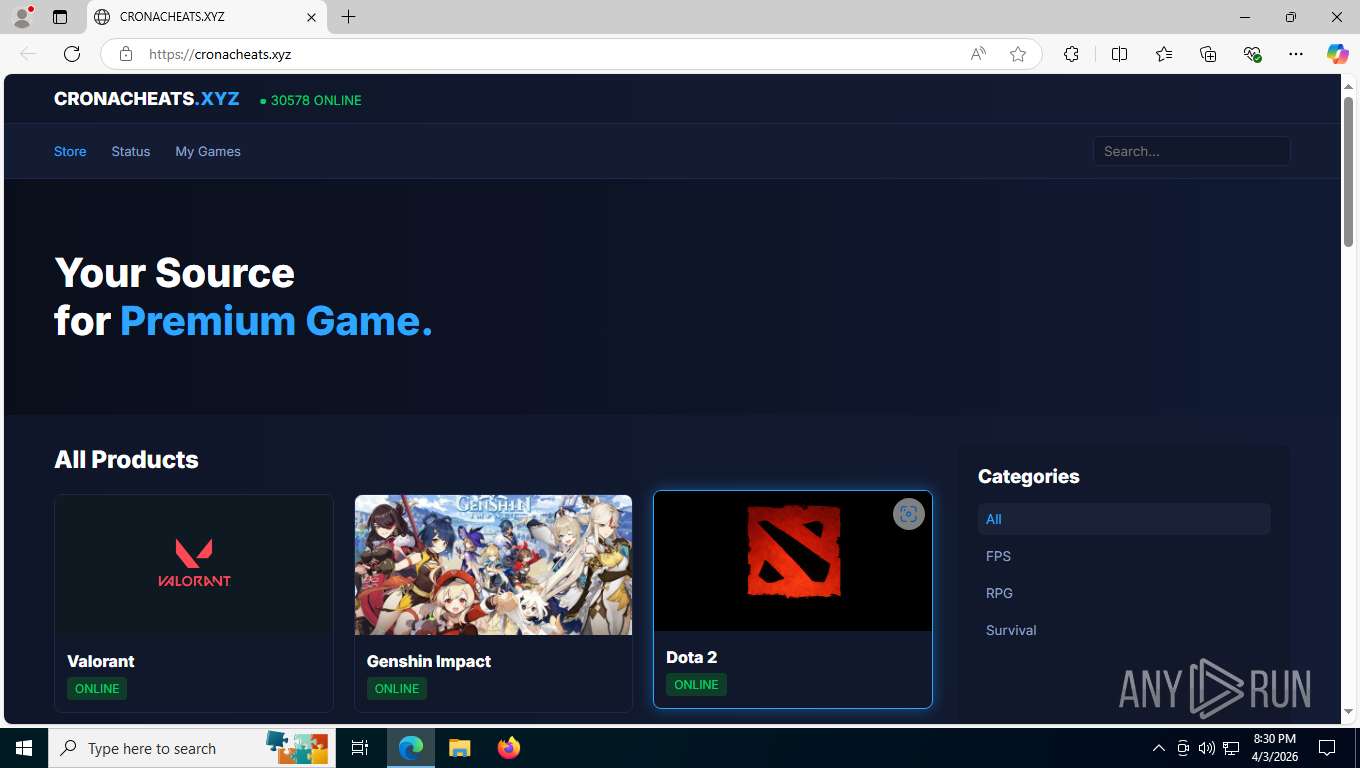The image size is (1360, 768).
Task: Activate Read aloud icon in address bar
Action: click(x=978, y=54)
